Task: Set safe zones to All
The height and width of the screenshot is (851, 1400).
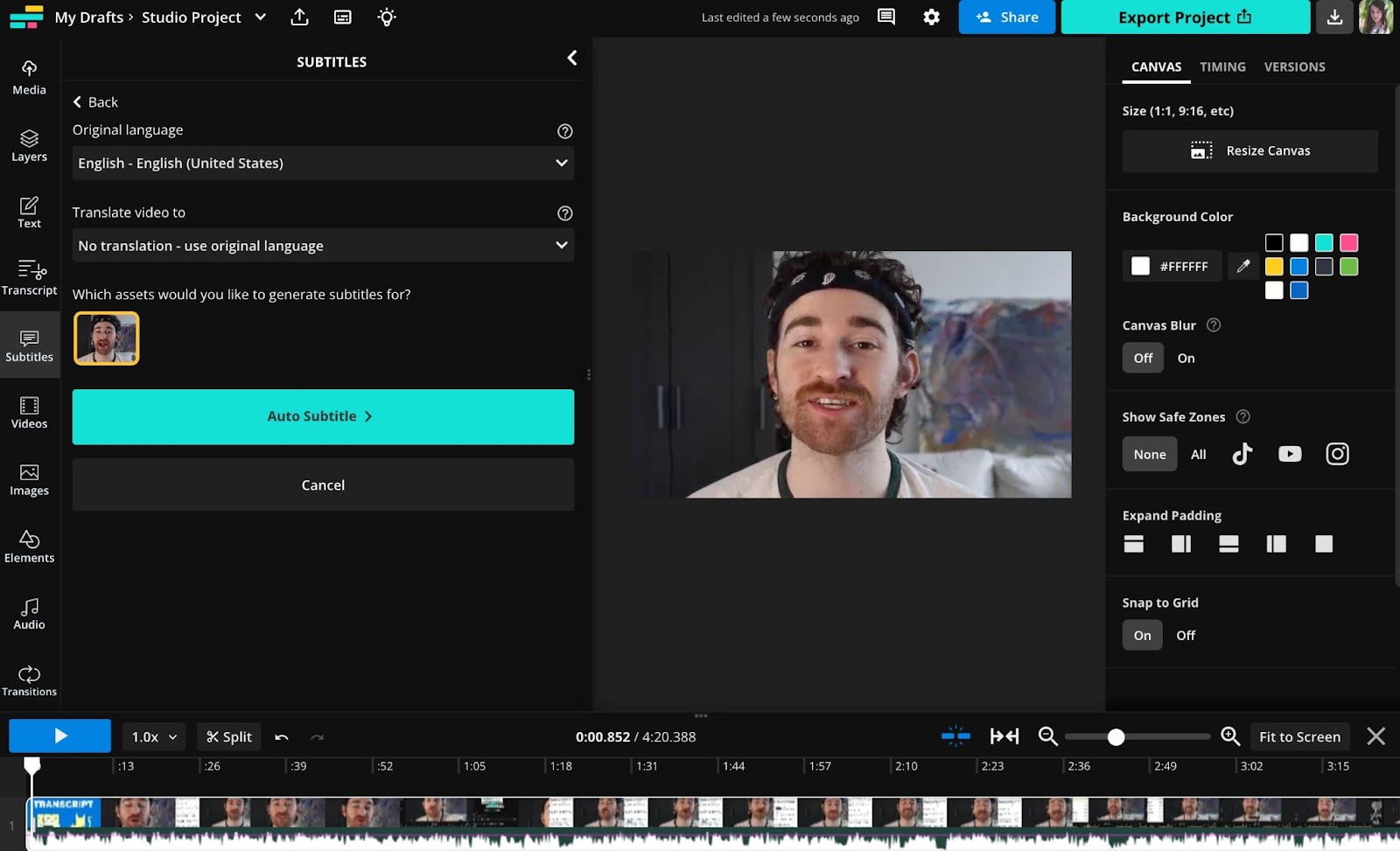Action: coord(1198,454)
